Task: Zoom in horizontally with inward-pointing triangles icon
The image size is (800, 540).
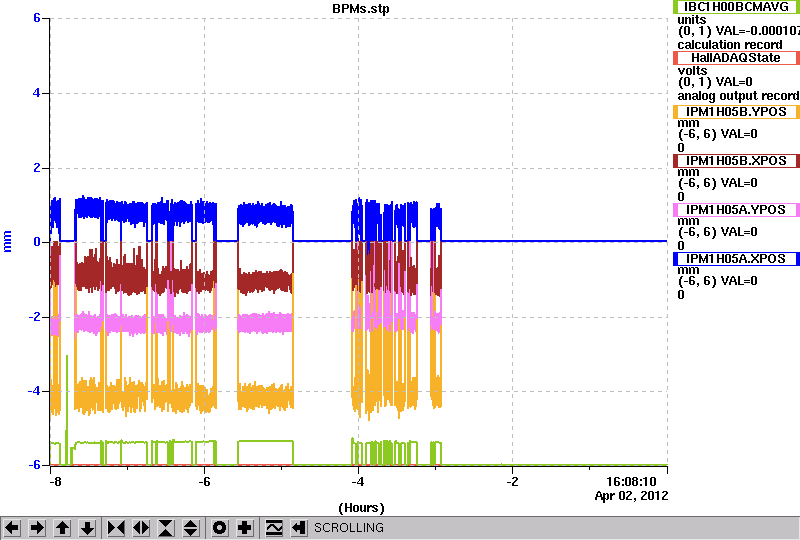Action: pos(116,528)
